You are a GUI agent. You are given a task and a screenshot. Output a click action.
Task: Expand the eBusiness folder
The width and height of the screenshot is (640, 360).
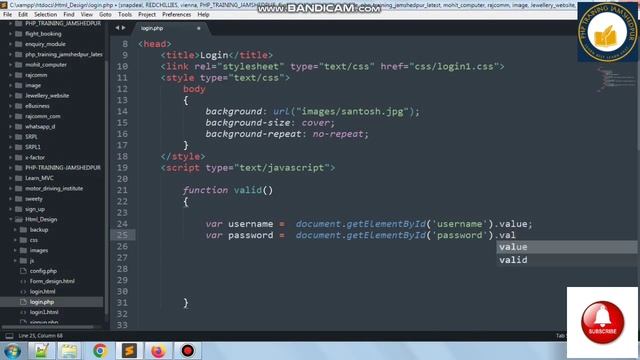(x=11, y=106)
